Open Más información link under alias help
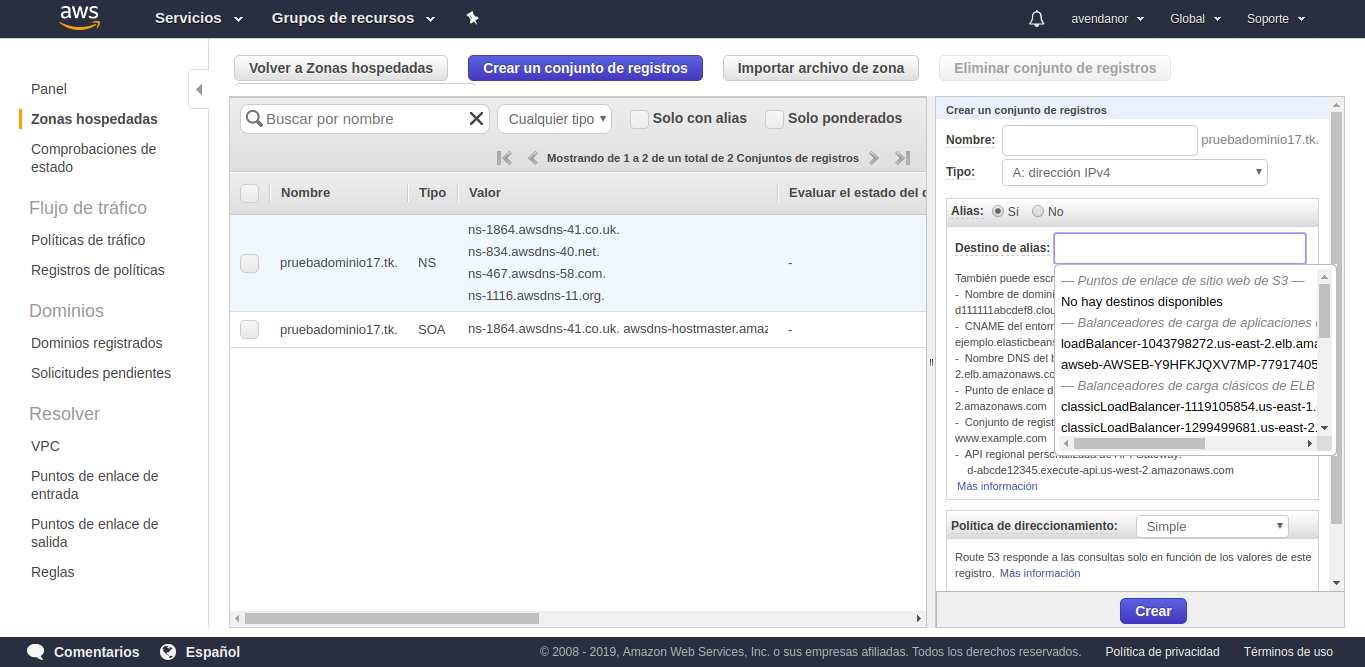1365x667 pixels. coord(997,486)
